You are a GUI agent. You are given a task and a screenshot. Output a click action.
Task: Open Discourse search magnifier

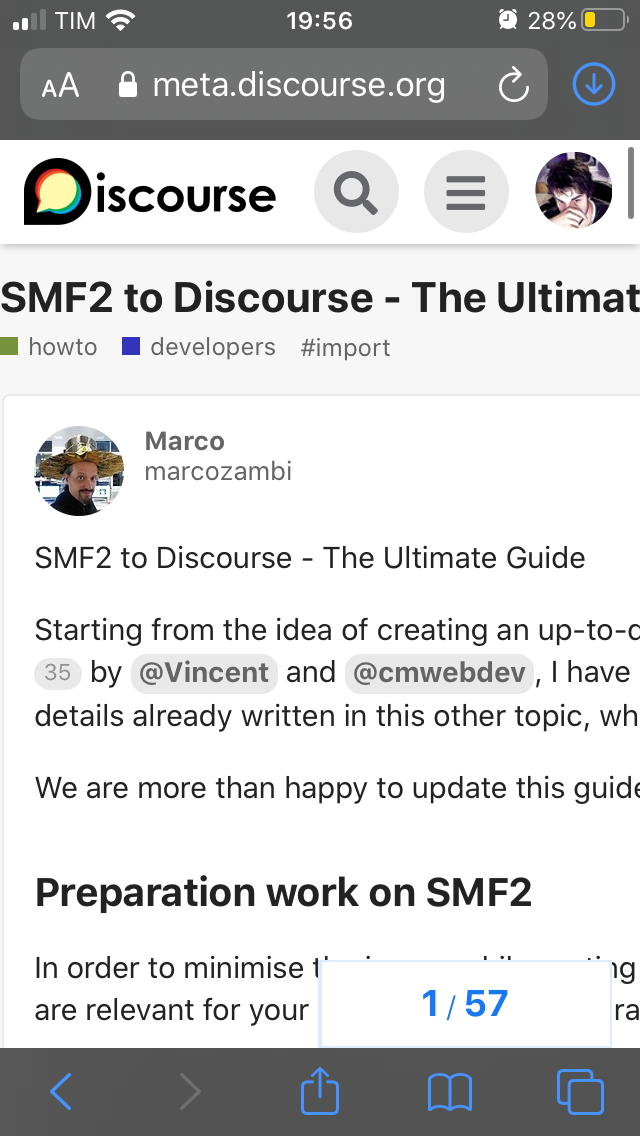[356, 191]
